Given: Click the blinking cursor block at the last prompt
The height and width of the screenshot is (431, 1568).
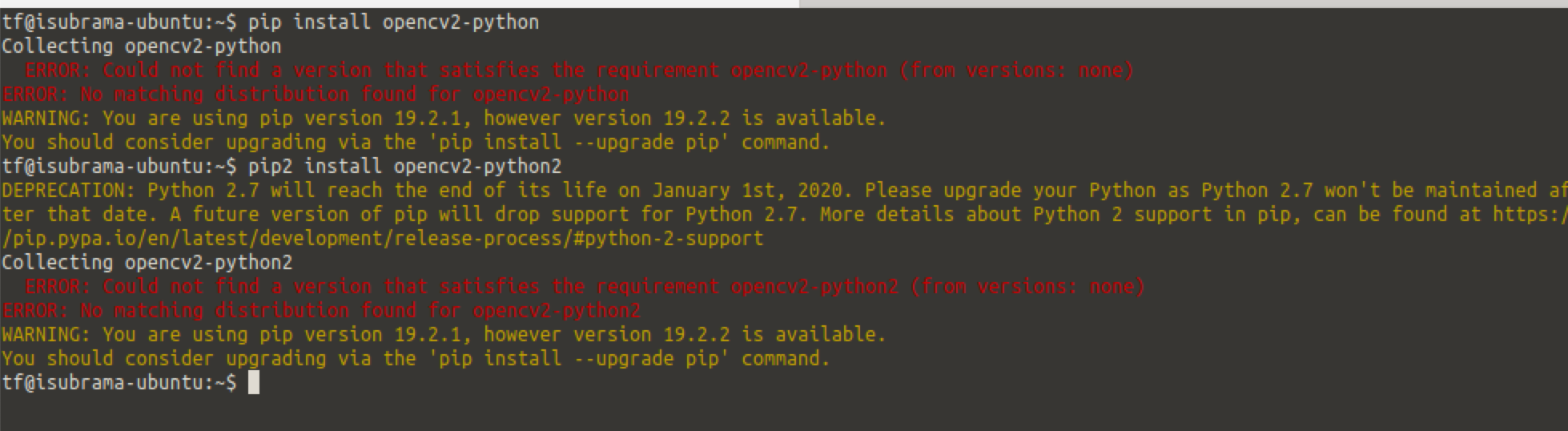Looking at the screenshot, I should tap(254, 383).
